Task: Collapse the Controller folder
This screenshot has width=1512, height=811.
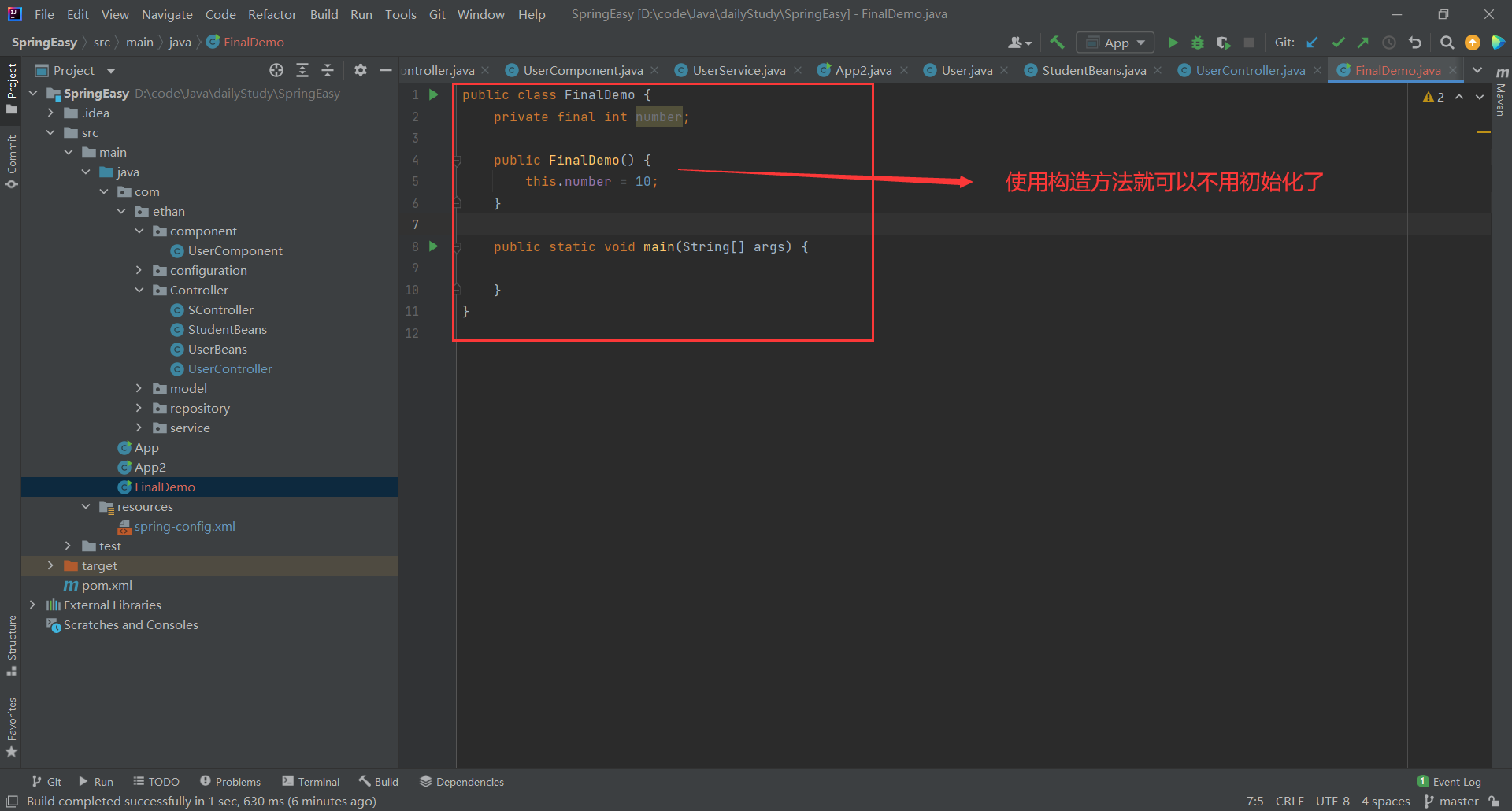Action: tap(139, 290)
